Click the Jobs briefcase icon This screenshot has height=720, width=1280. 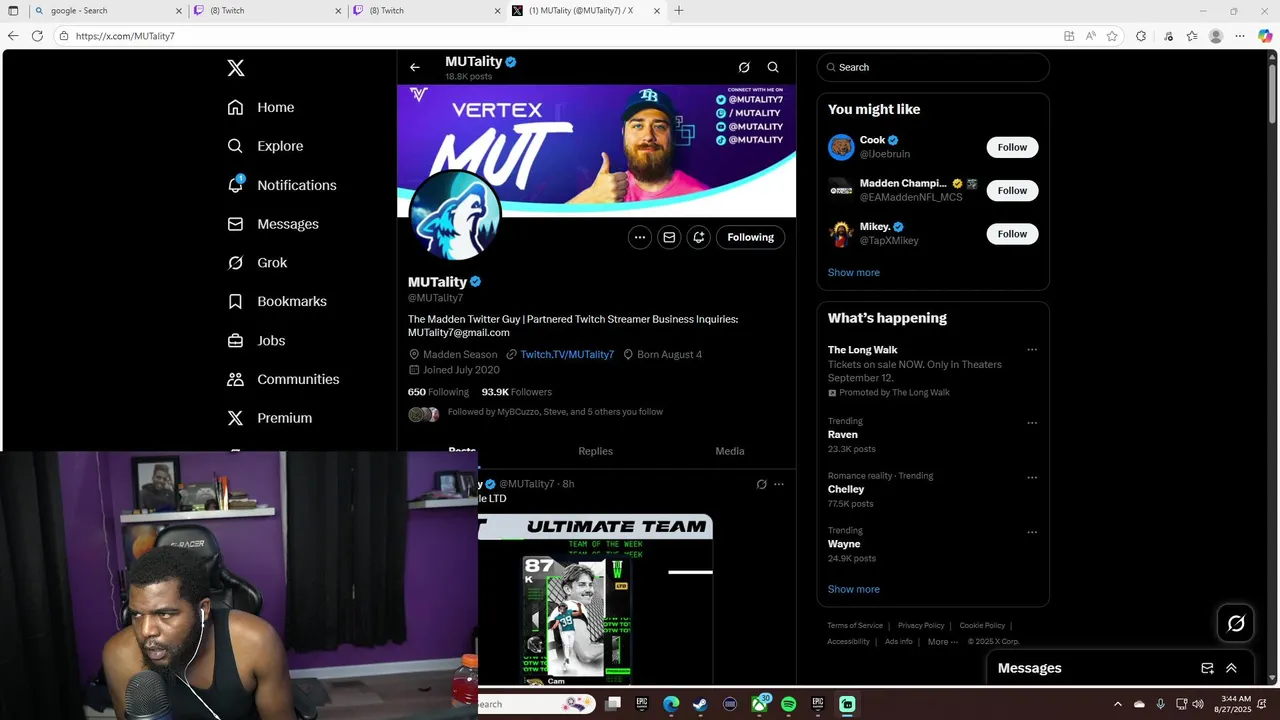[x=235, y=340]
